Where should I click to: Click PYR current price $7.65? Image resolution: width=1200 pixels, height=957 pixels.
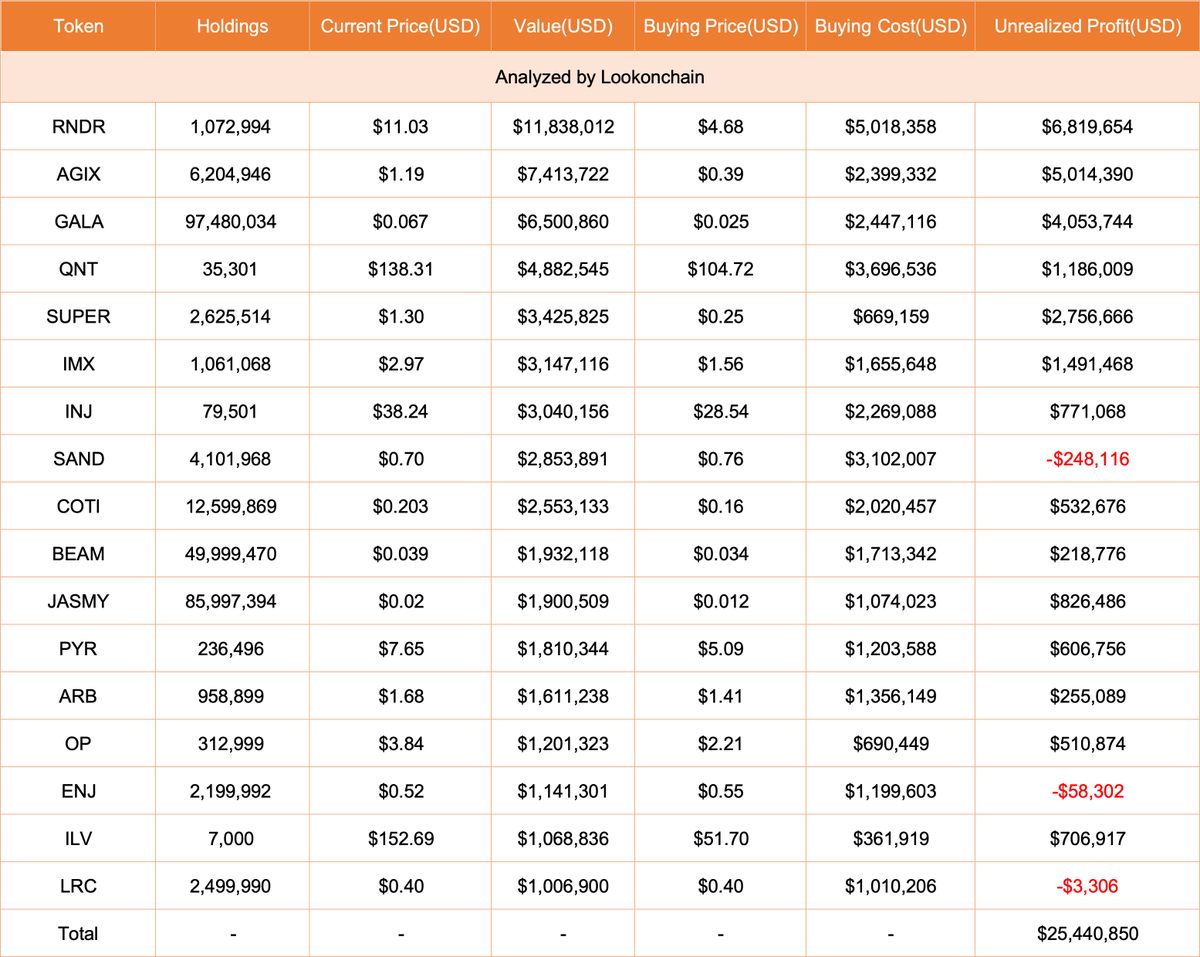(401, 649)
